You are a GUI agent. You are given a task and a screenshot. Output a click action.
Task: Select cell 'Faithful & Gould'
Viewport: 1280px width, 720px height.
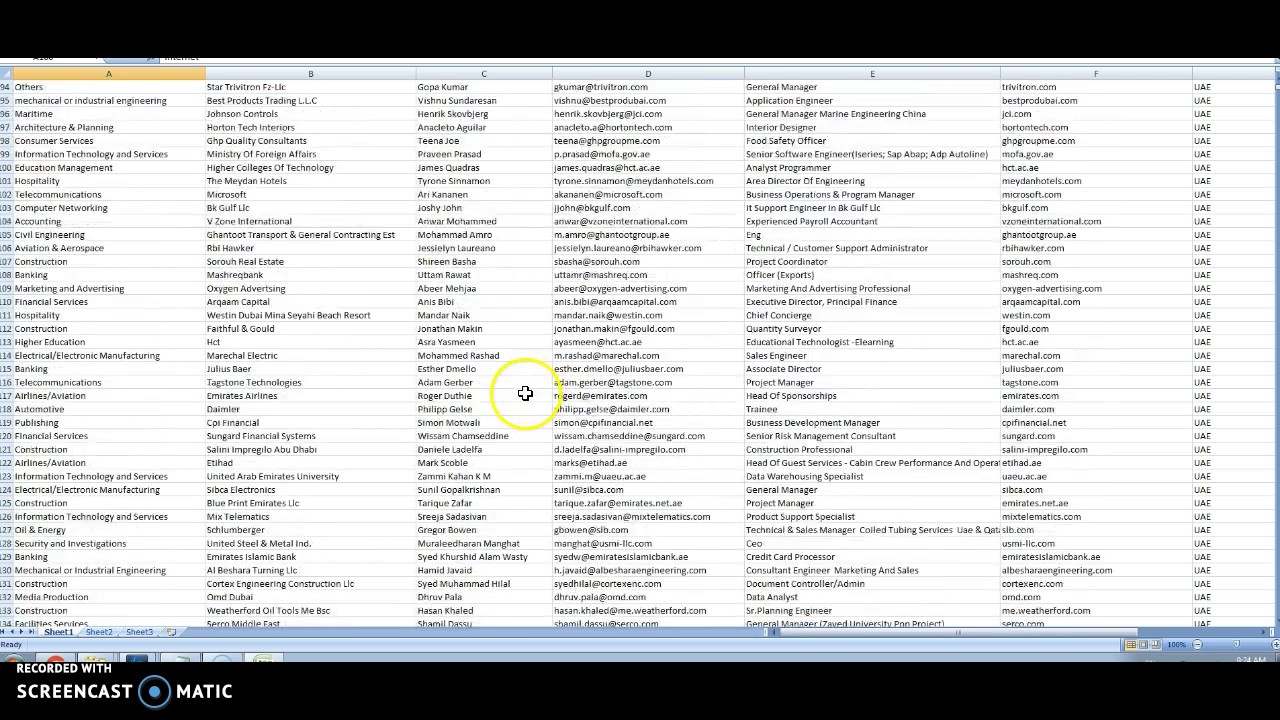(x=240, y=329)
